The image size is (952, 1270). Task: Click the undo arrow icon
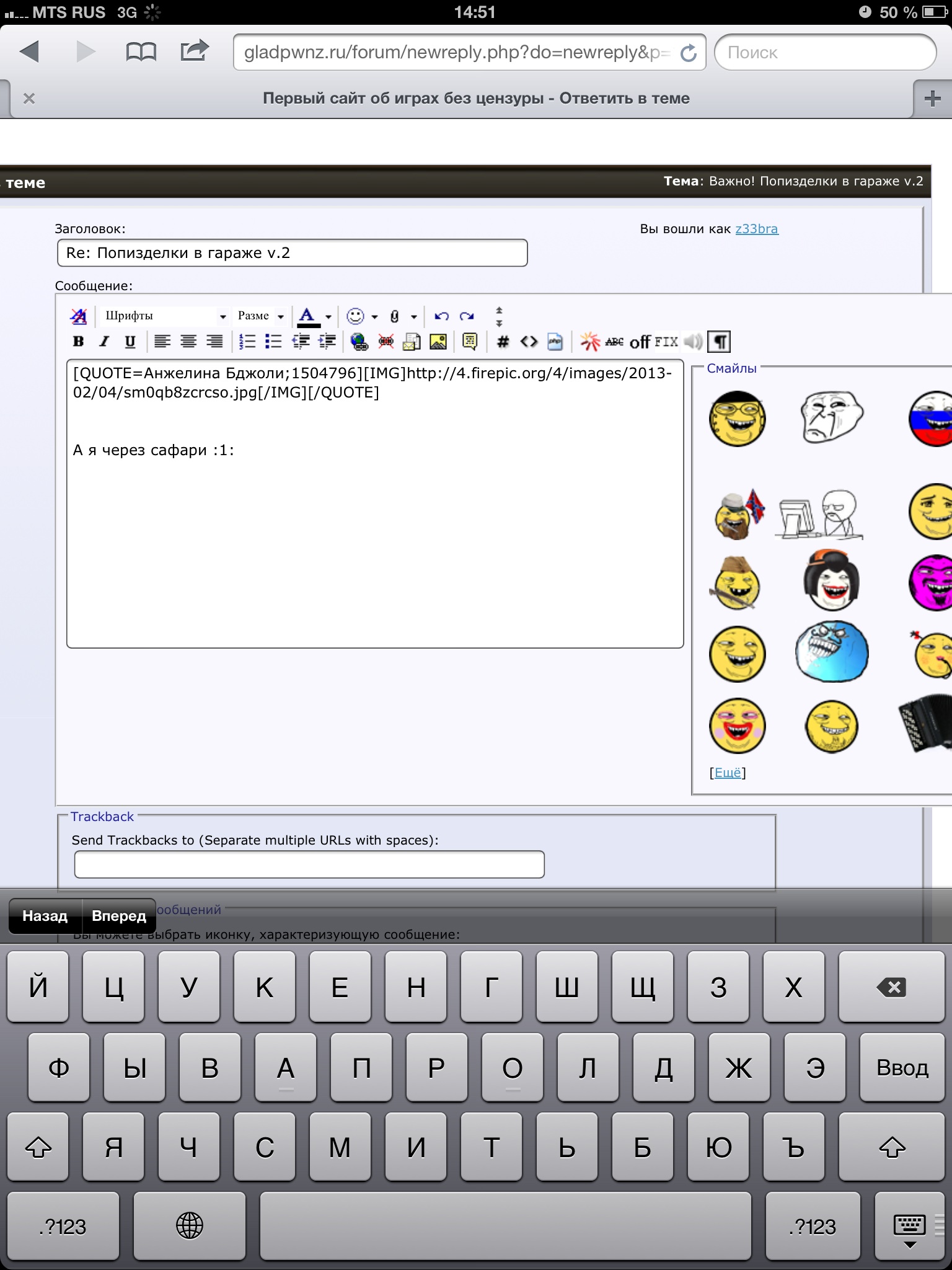pyautogui.click(x=441, y=316)
